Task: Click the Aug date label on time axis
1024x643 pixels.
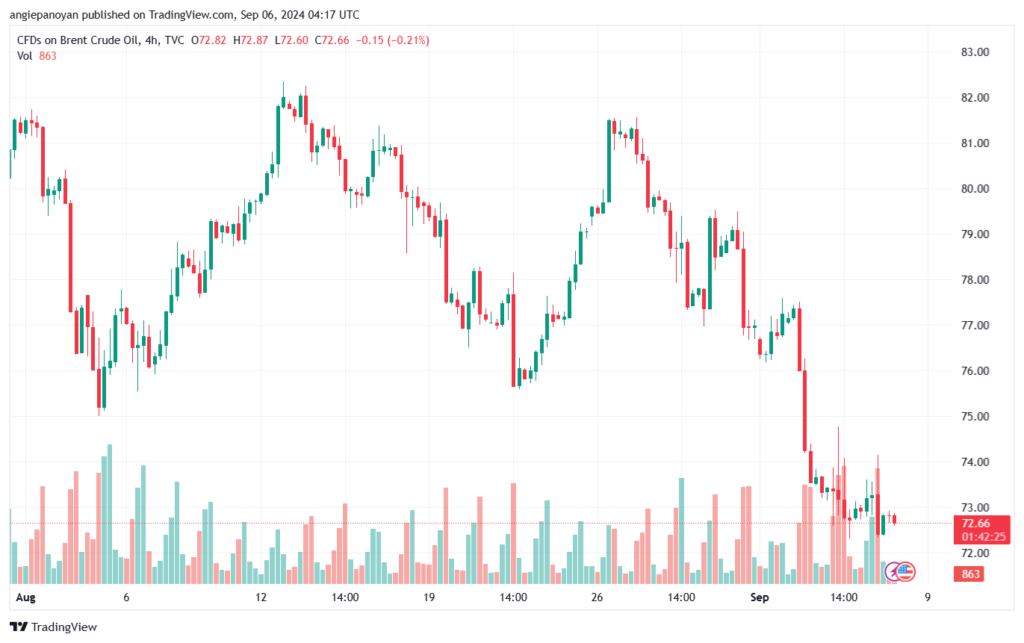Action: coord(26,597)
